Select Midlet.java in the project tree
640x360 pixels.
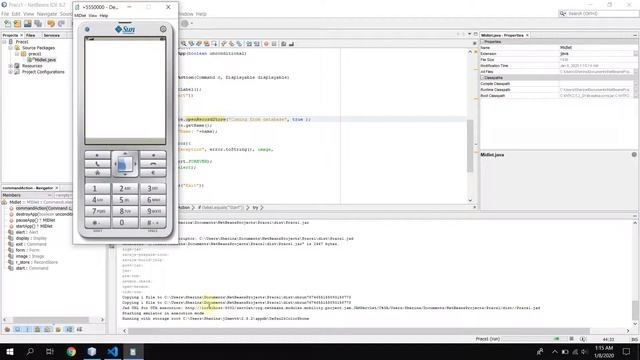45,60
